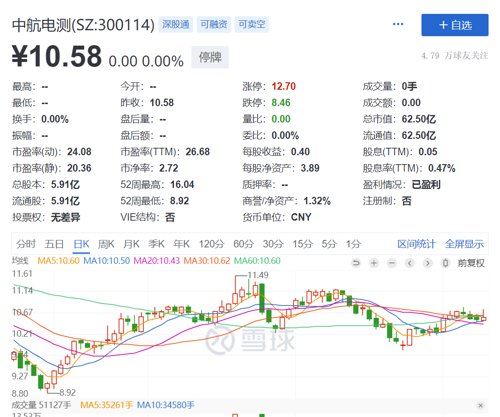
Task: Click the 商誉/净资产 value 1.32%
Action: tap(317, 201)
